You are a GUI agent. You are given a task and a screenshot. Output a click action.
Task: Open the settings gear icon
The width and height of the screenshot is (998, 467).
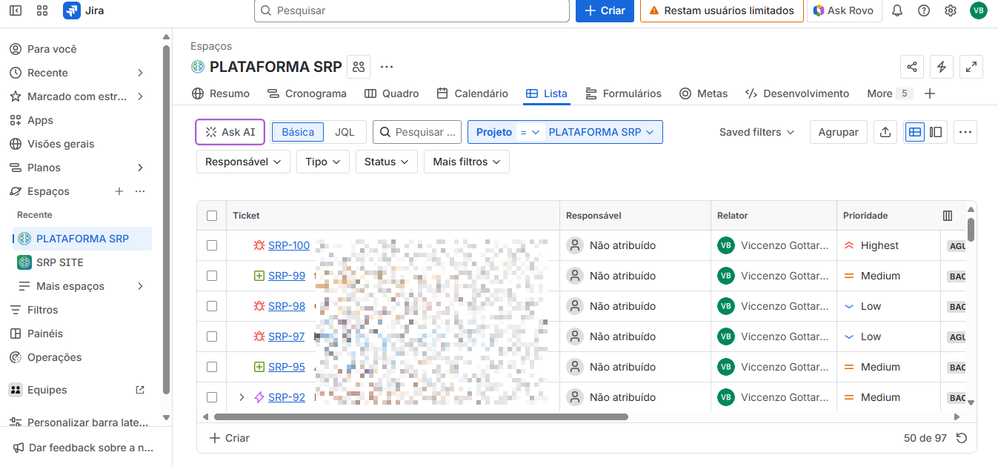tap(950, 10)
